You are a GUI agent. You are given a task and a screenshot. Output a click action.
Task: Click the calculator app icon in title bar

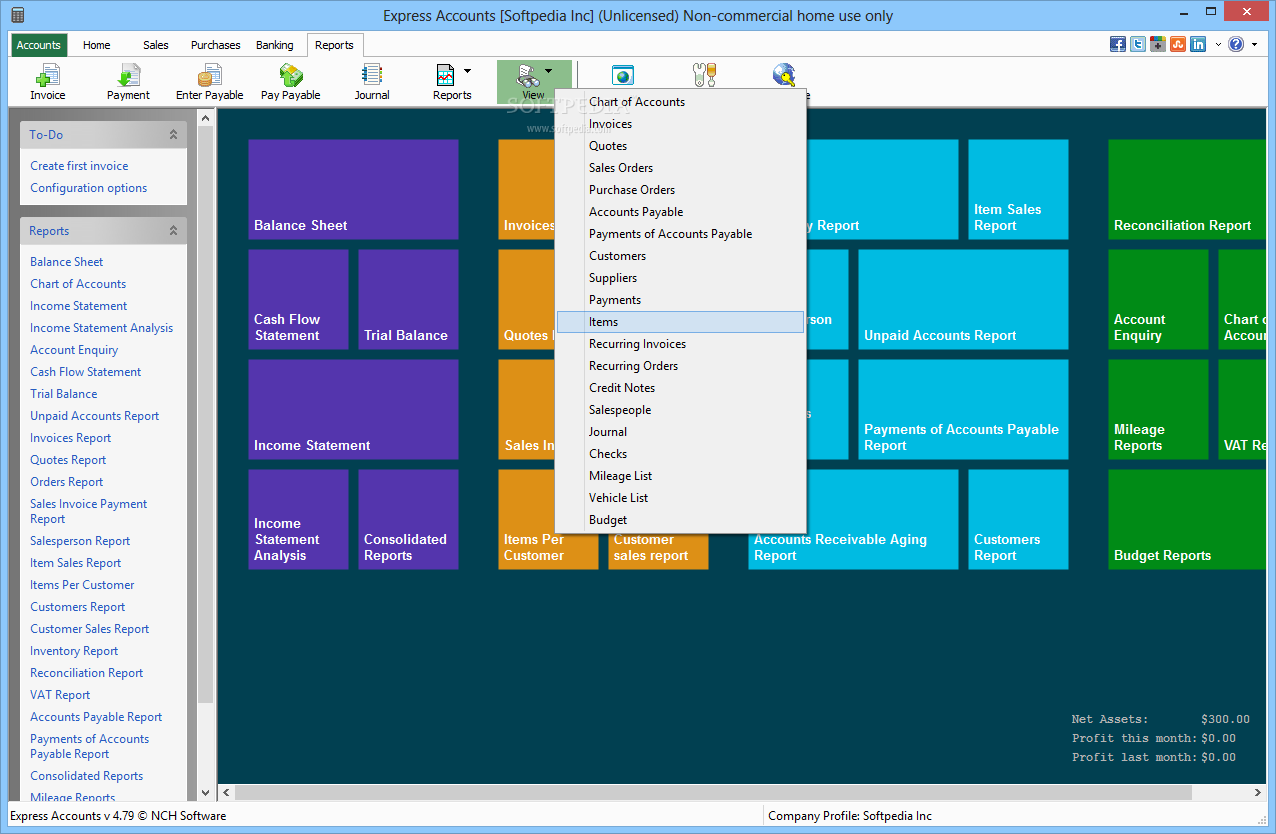[x=17, y=15]
